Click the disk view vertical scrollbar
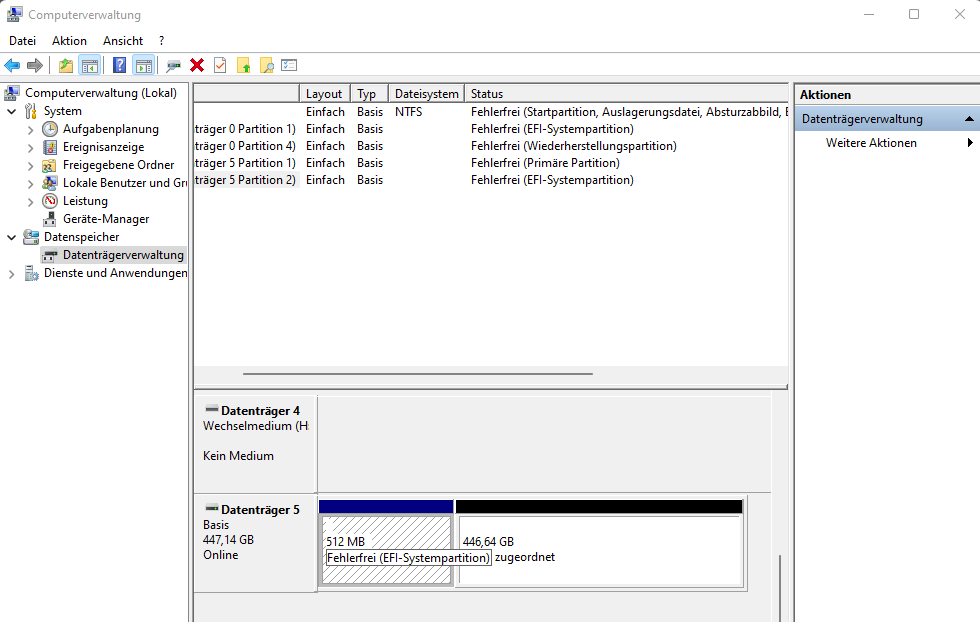The height and width of the screenshot is (622, 980). (779, 588)
